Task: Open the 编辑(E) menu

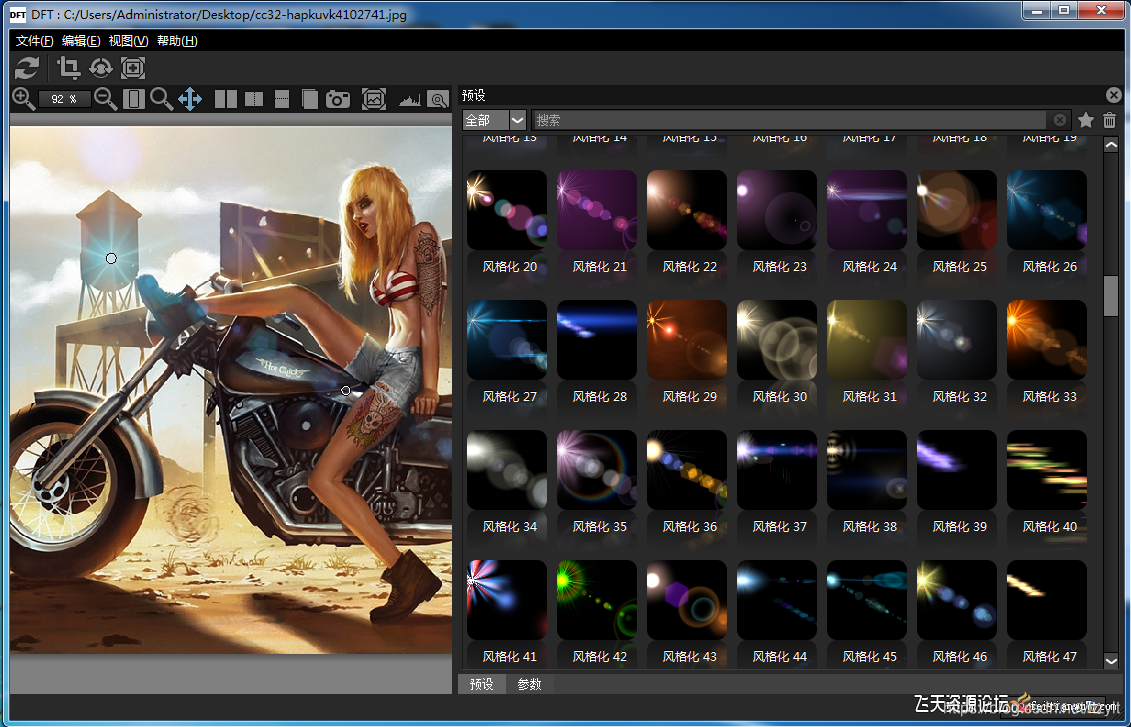Action: (x=81, y=41)
